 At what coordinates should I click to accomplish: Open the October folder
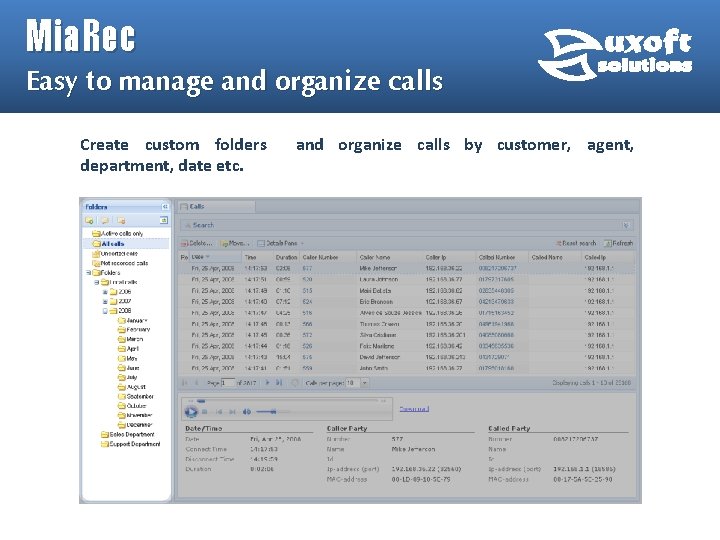[x=132, y=406]
